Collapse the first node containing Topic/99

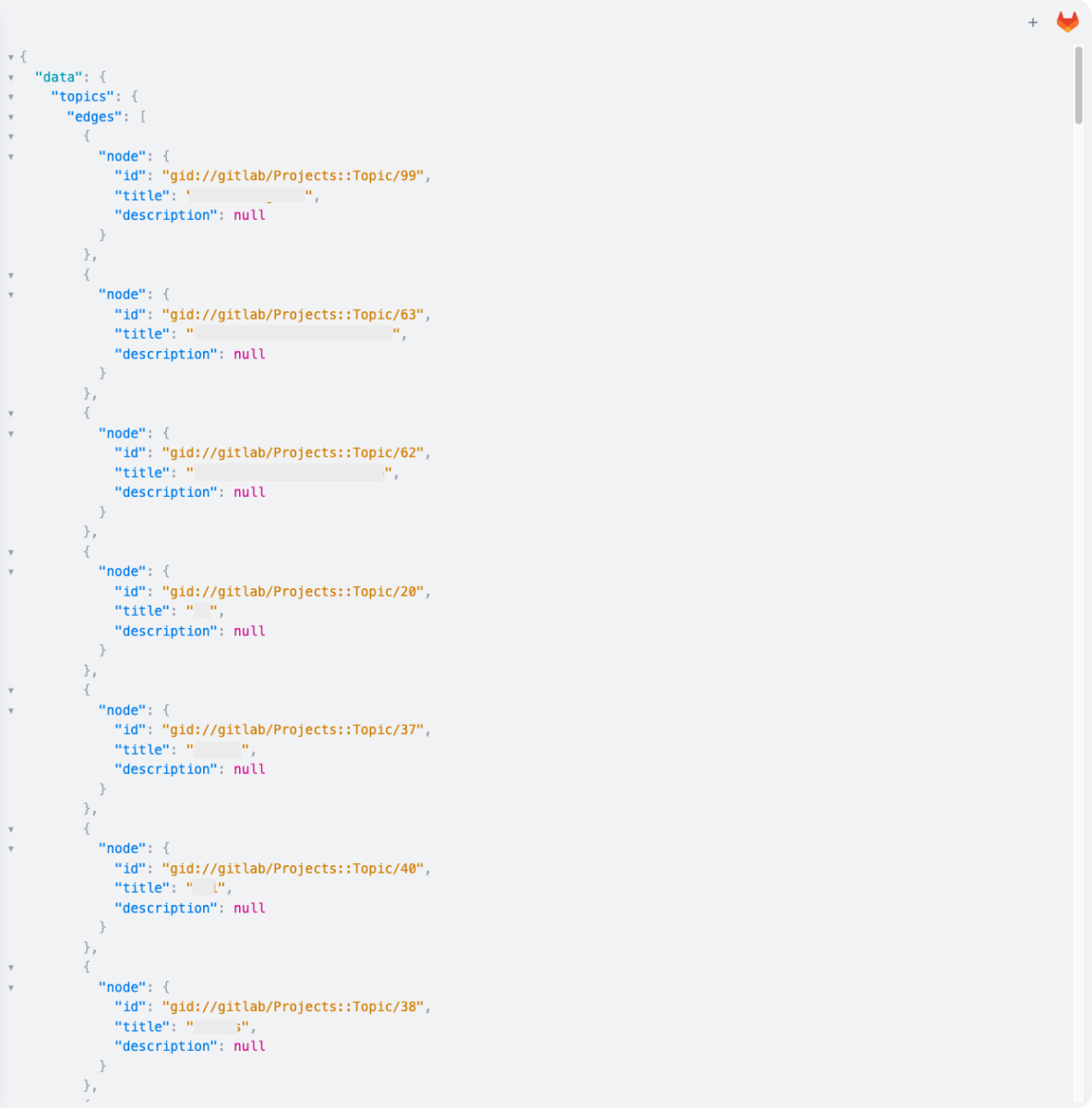coord(10,157)
